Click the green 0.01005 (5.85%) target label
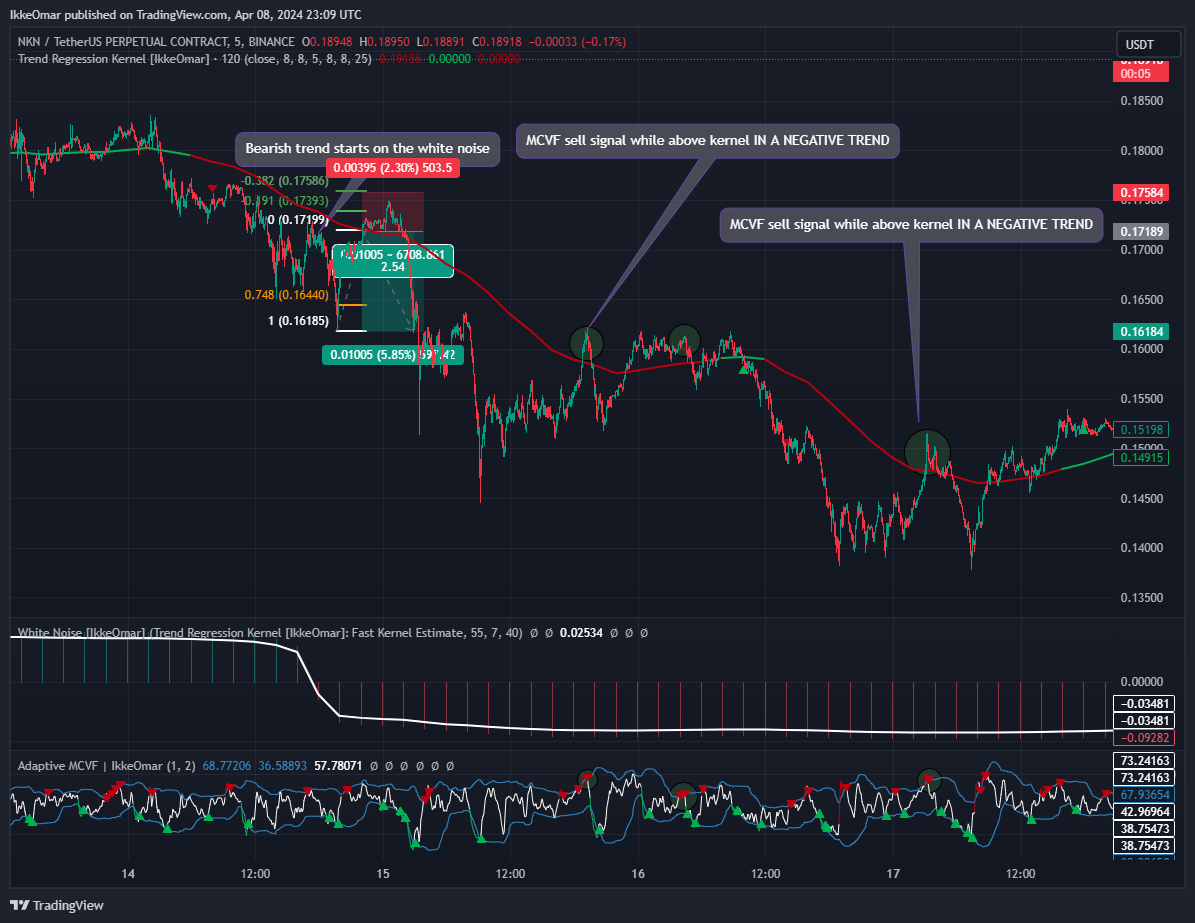1195x923 pixels. tap(392, 354)
